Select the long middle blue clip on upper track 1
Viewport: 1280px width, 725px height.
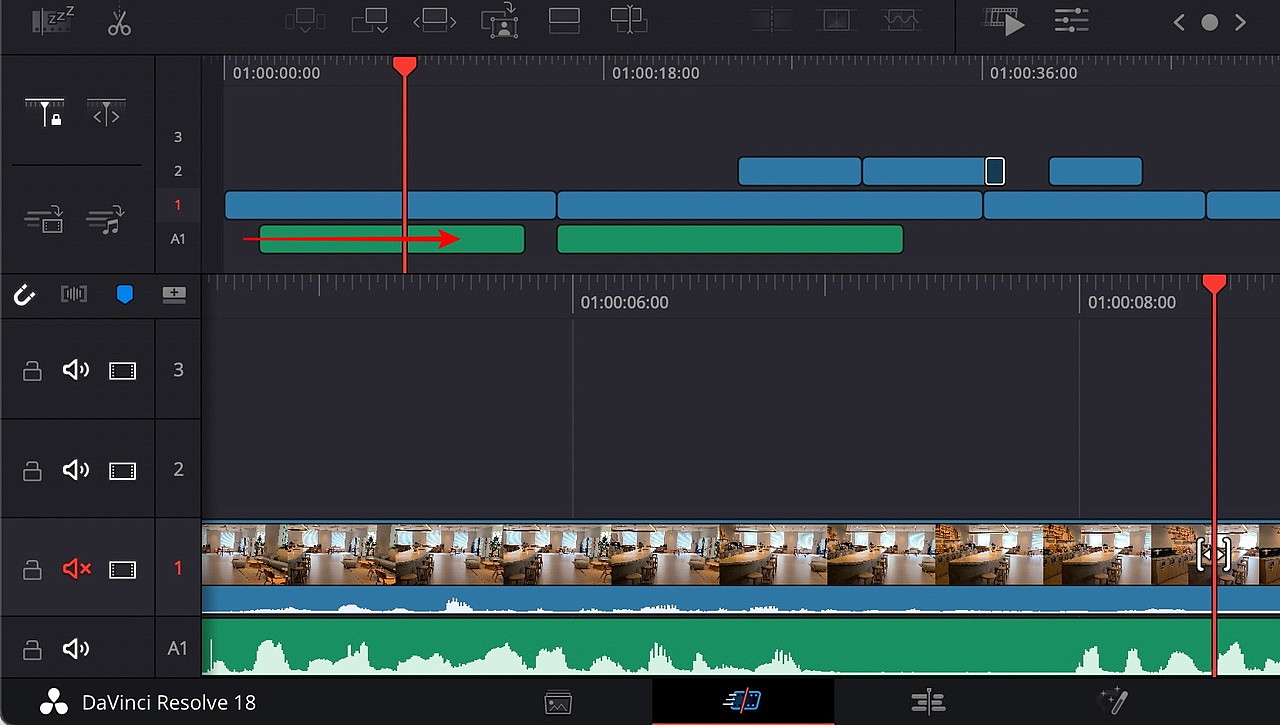coord(769,205)
